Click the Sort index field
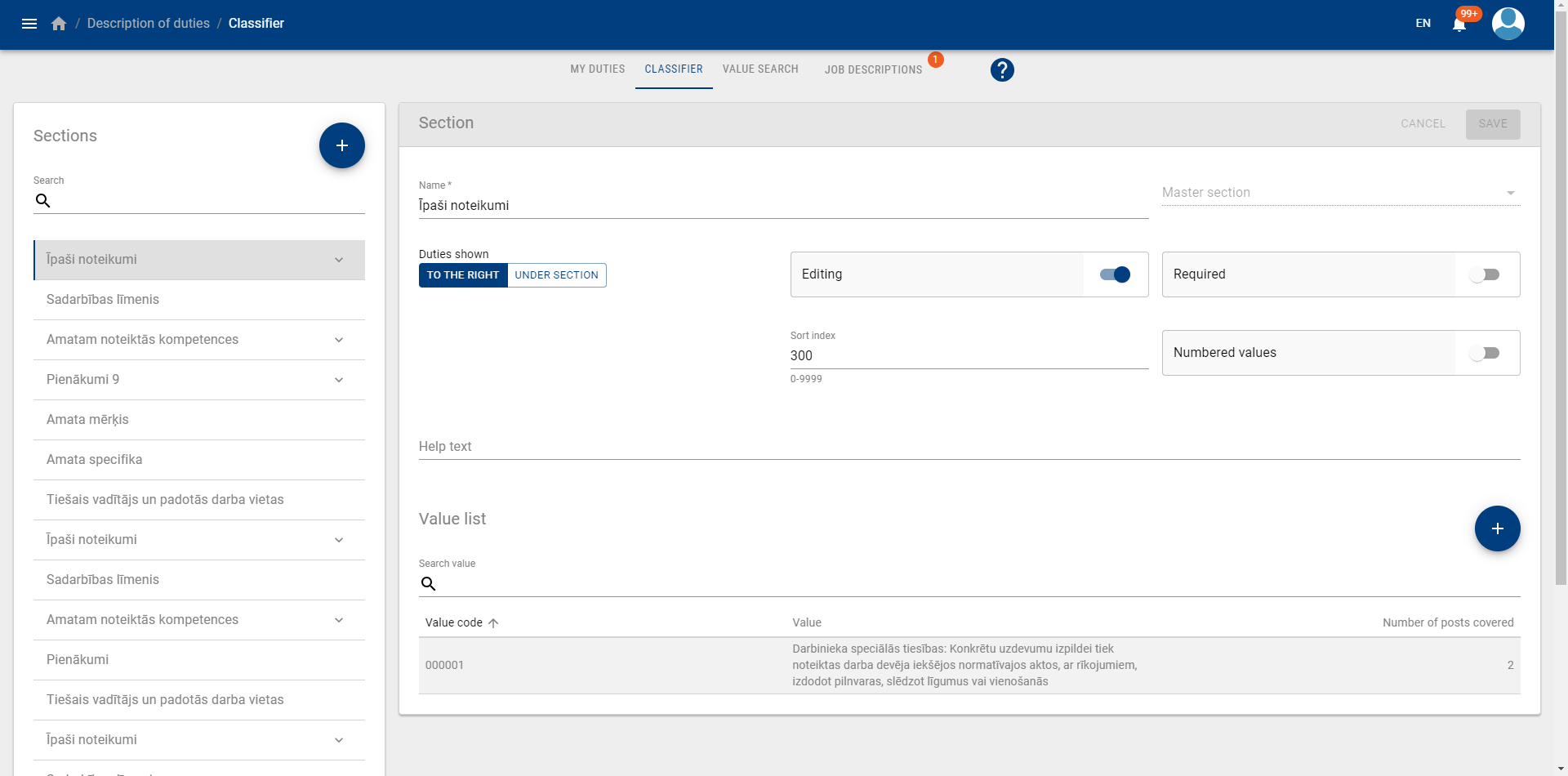The width and height of the screenshot is (1568, 776). coord(969,356)
